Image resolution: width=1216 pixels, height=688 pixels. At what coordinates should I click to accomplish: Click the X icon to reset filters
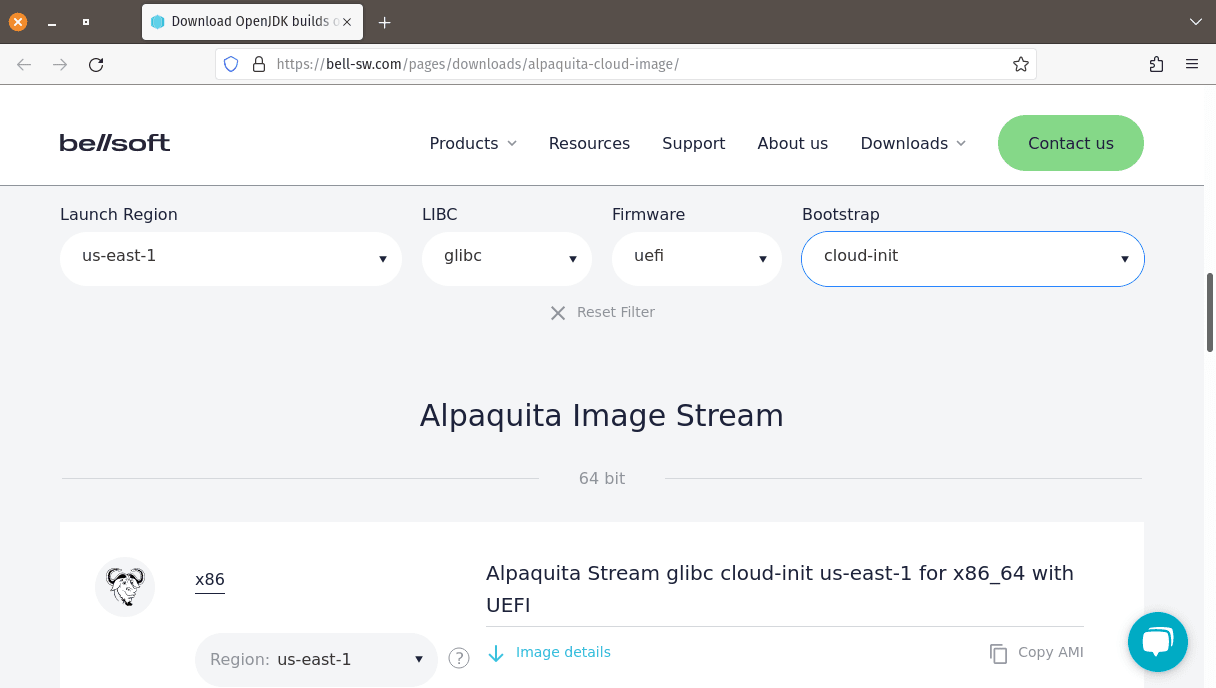coord(558,312)
